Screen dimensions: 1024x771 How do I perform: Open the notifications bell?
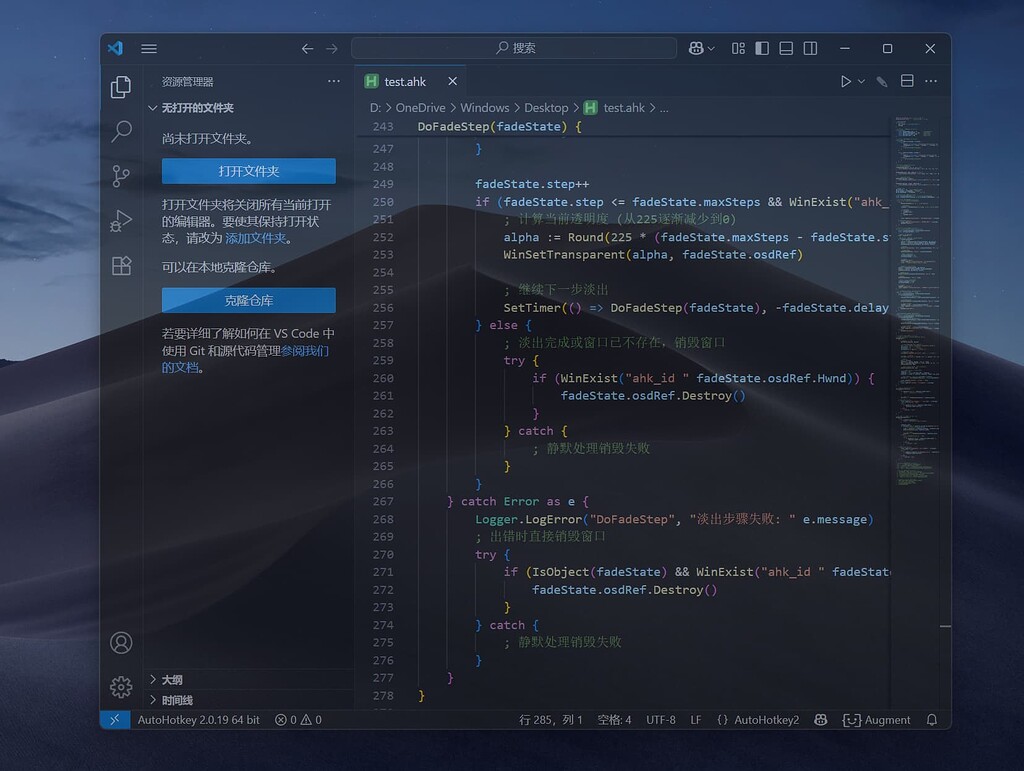click(x=932, y=719)
